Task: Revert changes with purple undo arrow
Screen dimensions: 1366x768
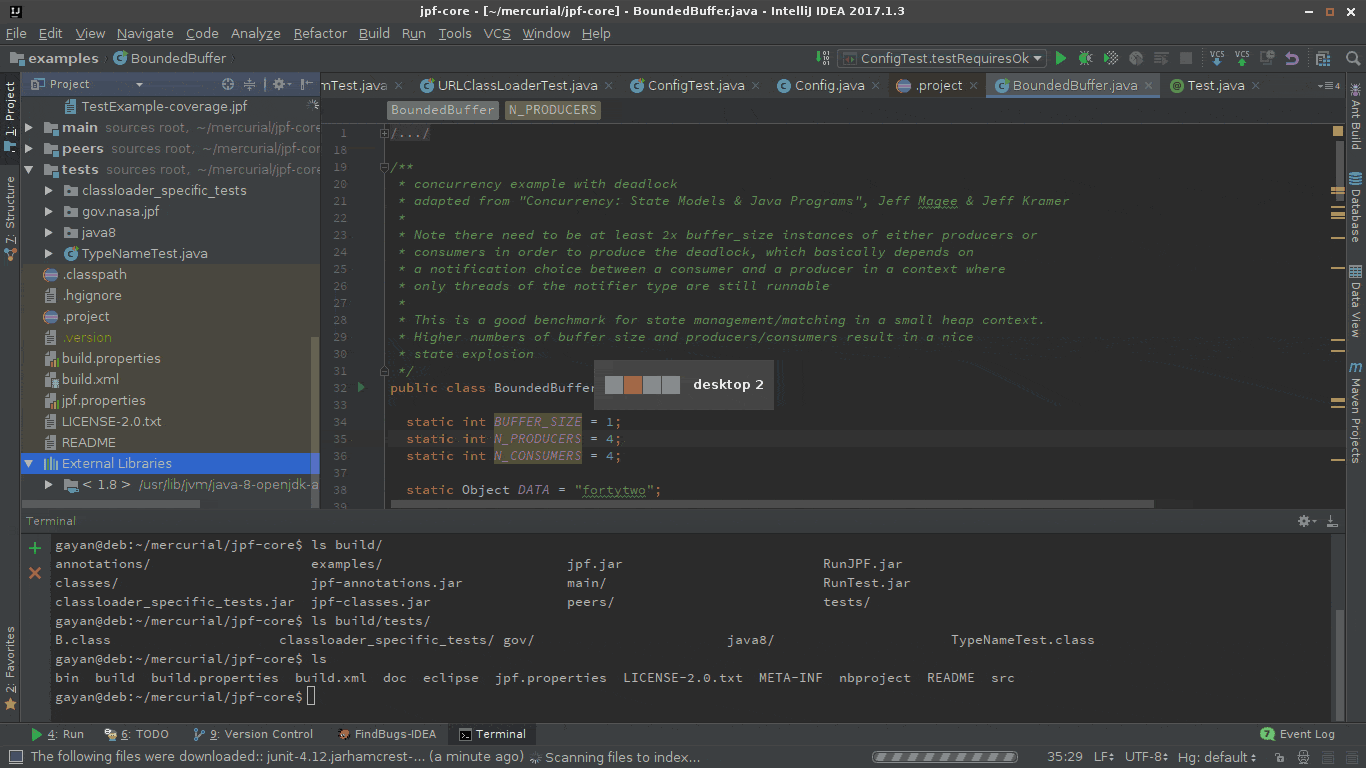Action: [1291, 59]
